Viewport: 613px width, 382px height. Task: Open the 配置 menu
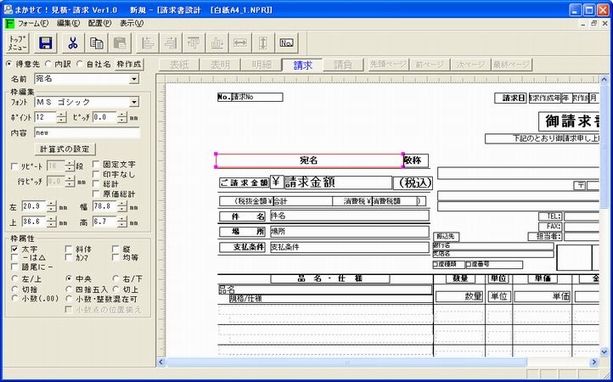[100, 23]
